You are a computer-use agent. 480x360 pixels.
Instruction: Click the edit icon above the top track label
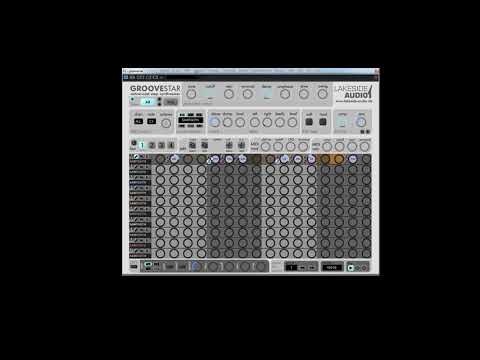coord(136,156)
